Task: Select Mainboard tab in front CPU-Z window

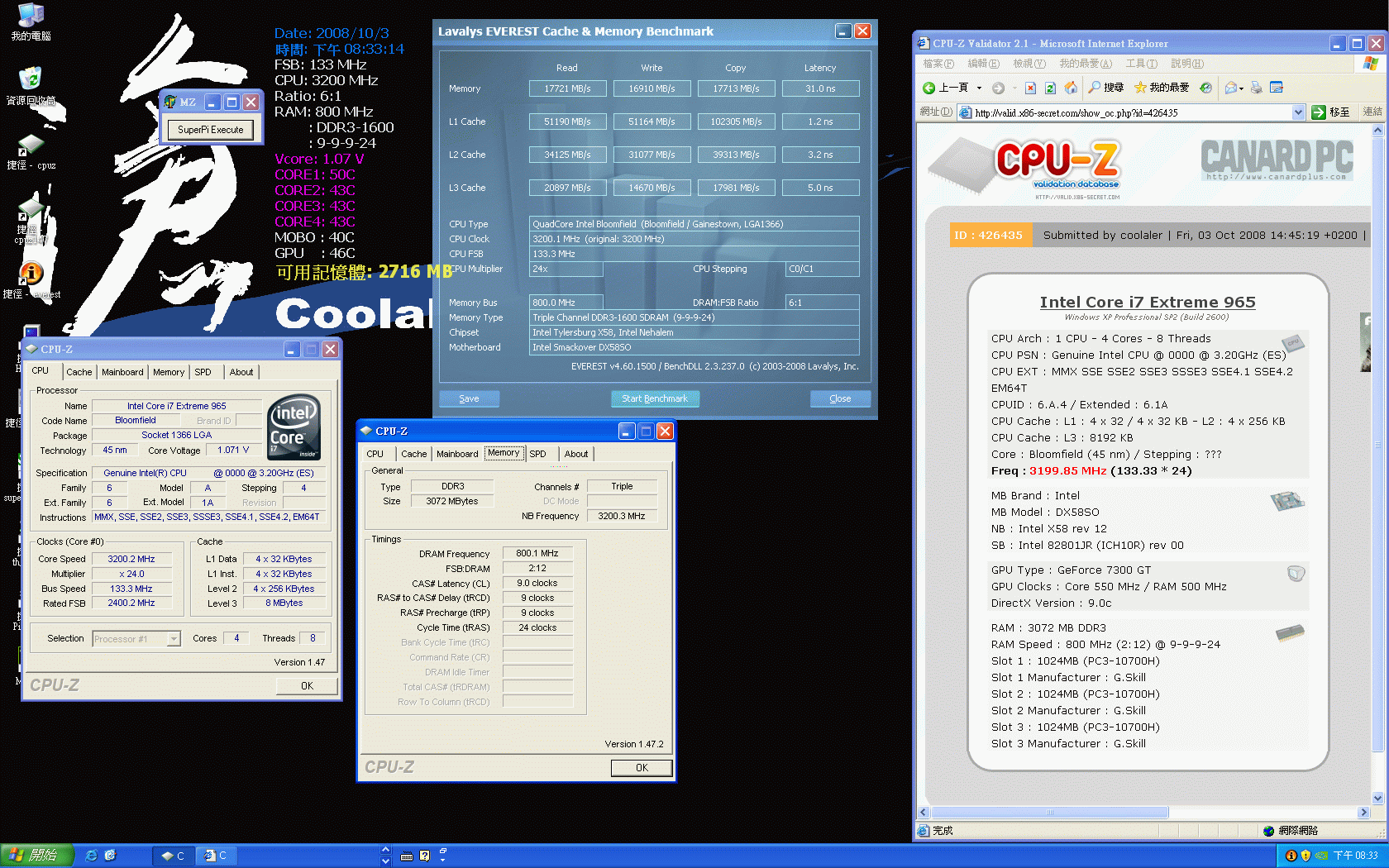Action: tap(457, 454)
